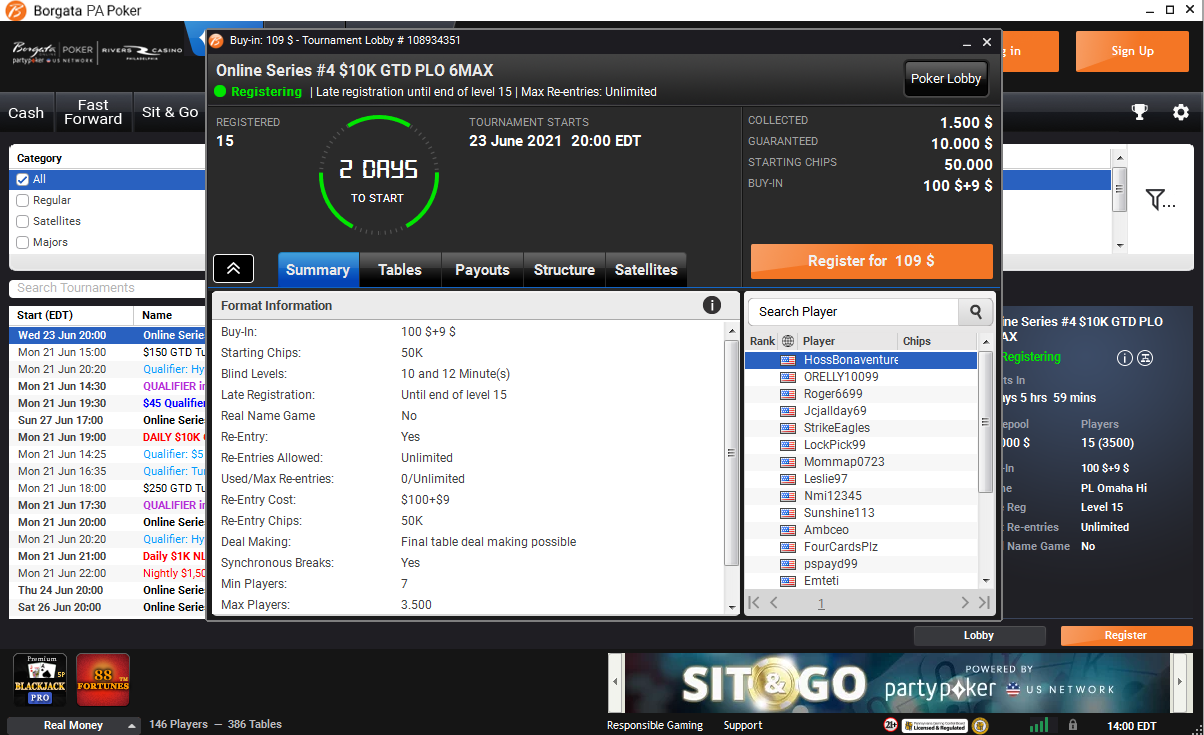This screenshot has width=1204, height=735.
Task: Select Thu 24 Jun 20:00 tournament row
Action: click(x=108, y=590)
